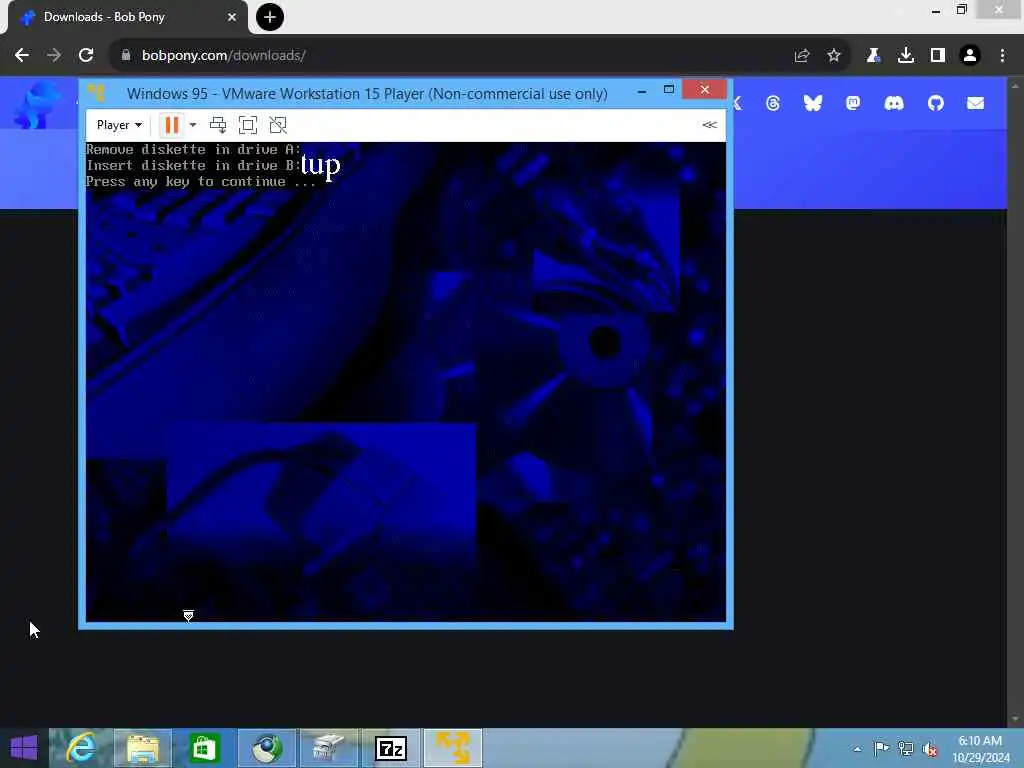Open the clock showing 6:10 AM
Viewport: 1024px width, 768px height.
980,749
